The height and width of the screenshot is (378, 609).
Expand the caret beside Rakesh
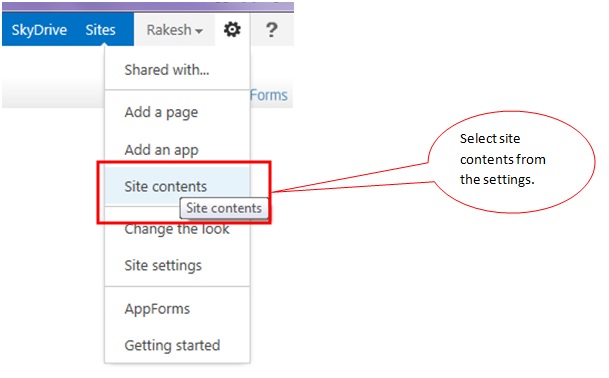pos(199,31)
